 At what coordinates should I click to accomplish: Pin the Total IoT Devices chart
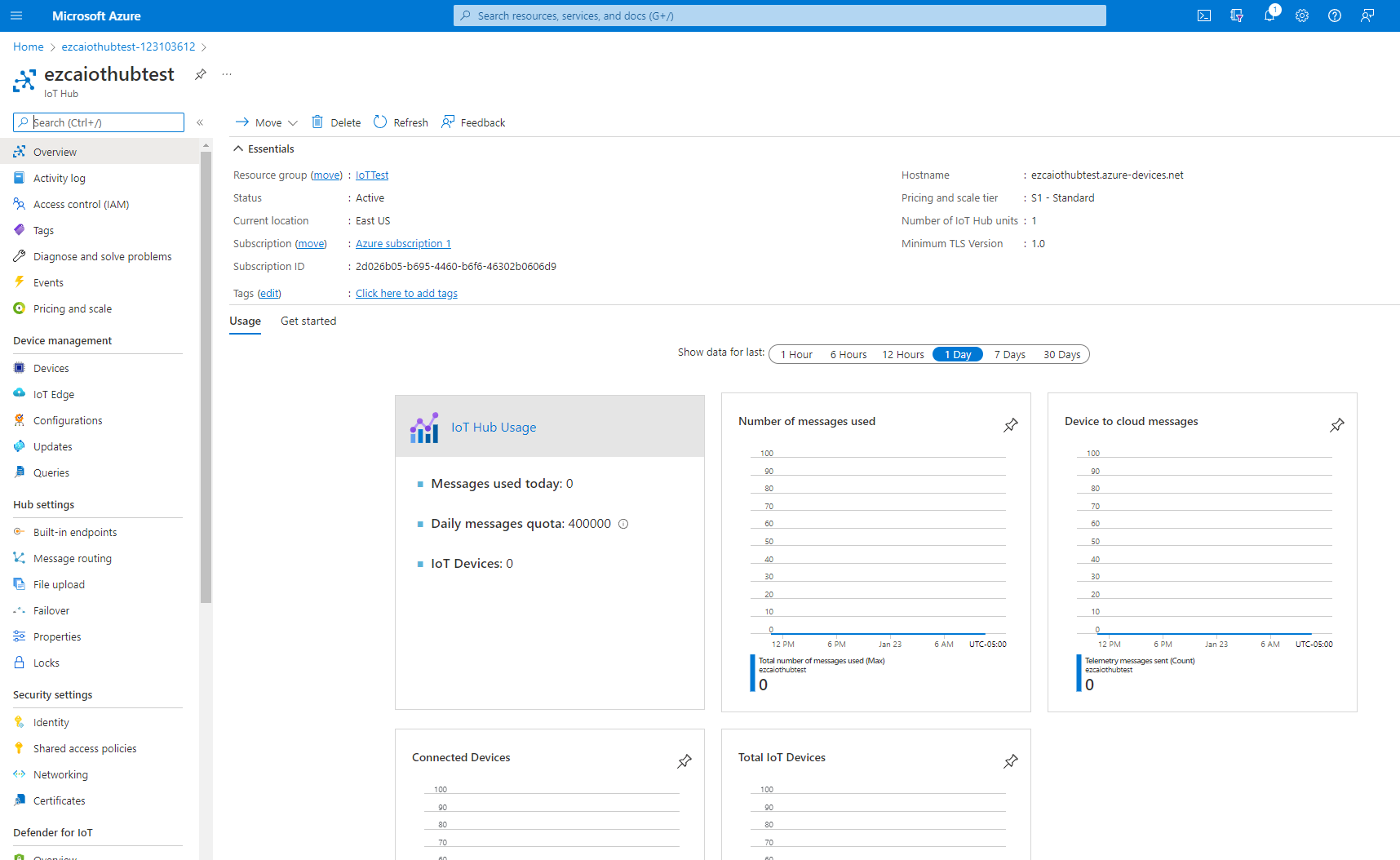tap(1011, 761)
